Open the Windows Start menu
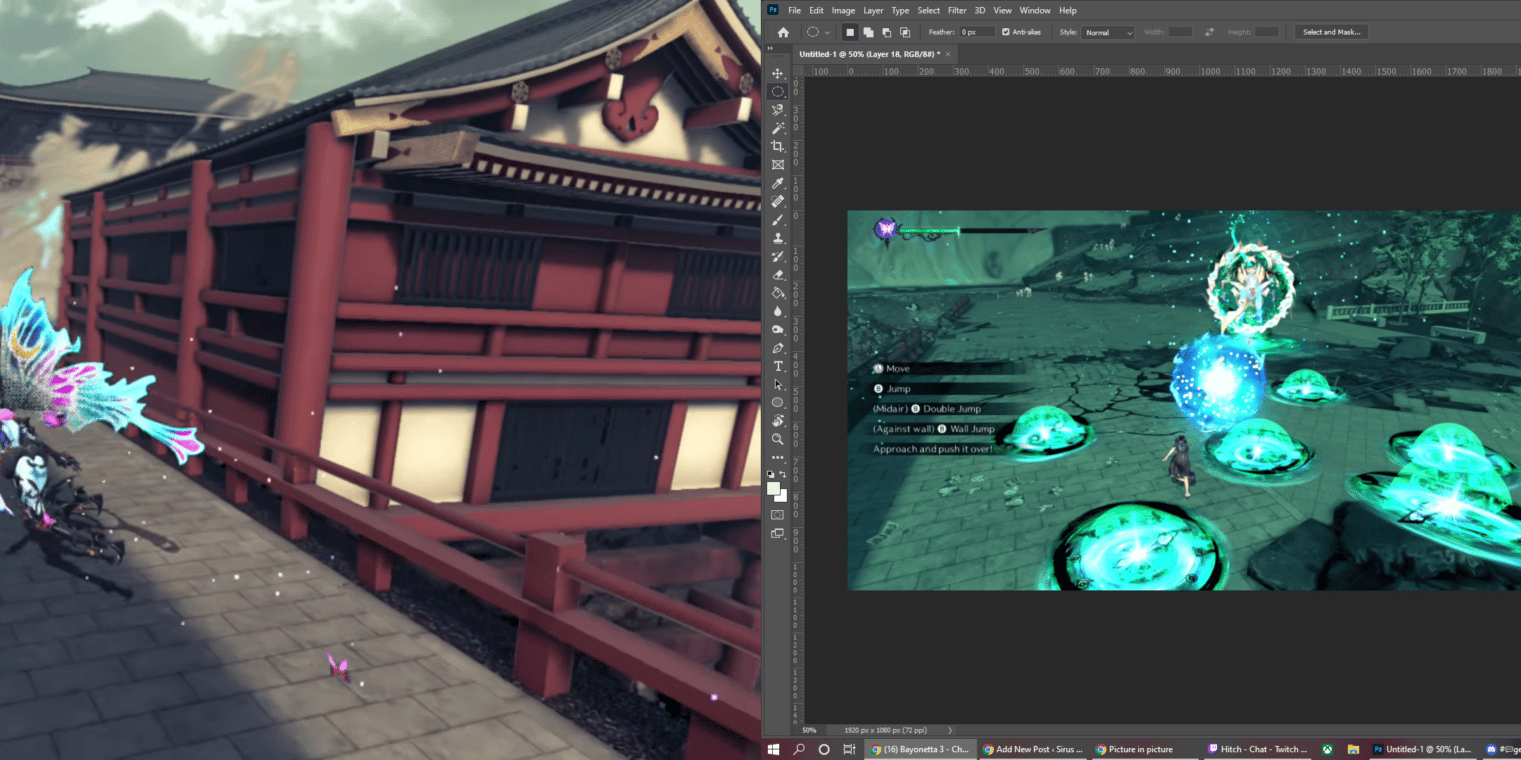 (x=773, y=749)
